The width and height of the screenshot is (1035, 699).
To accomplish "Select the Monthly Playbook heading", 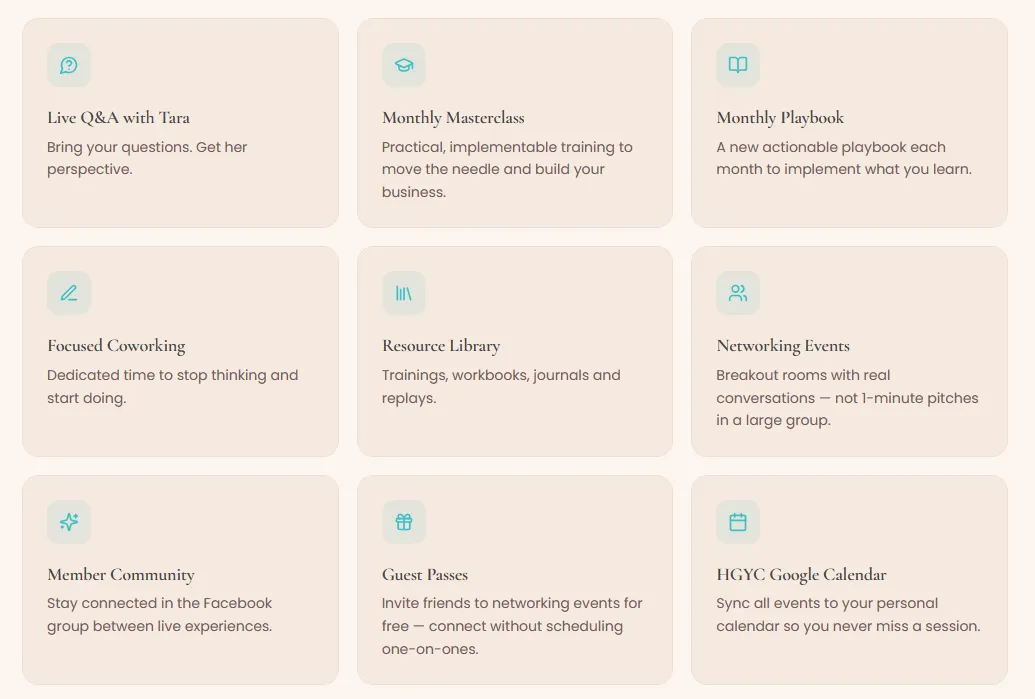I will coord(780,118).
